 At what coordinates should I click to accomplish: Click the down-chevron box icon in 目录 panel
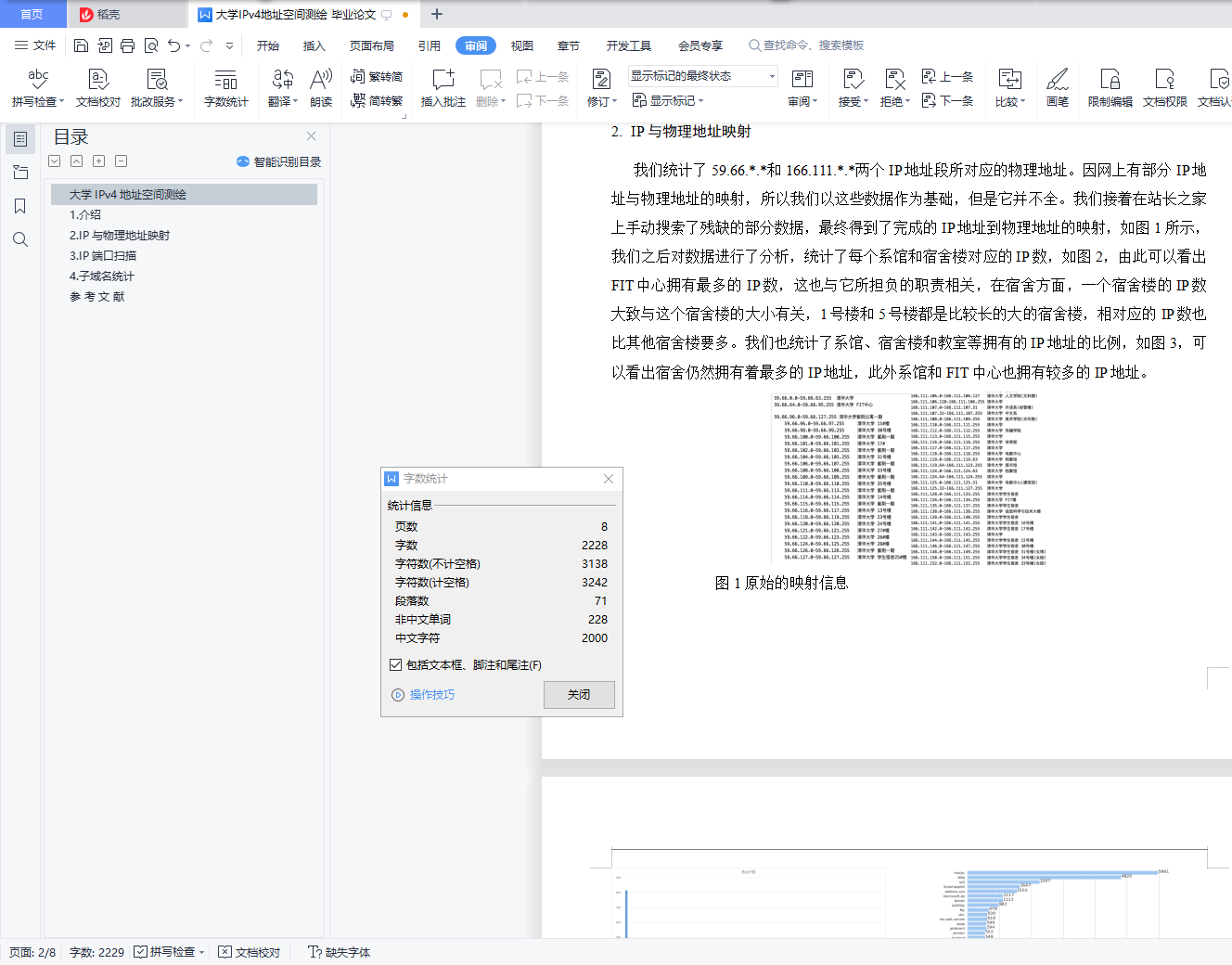pos(55,161)
